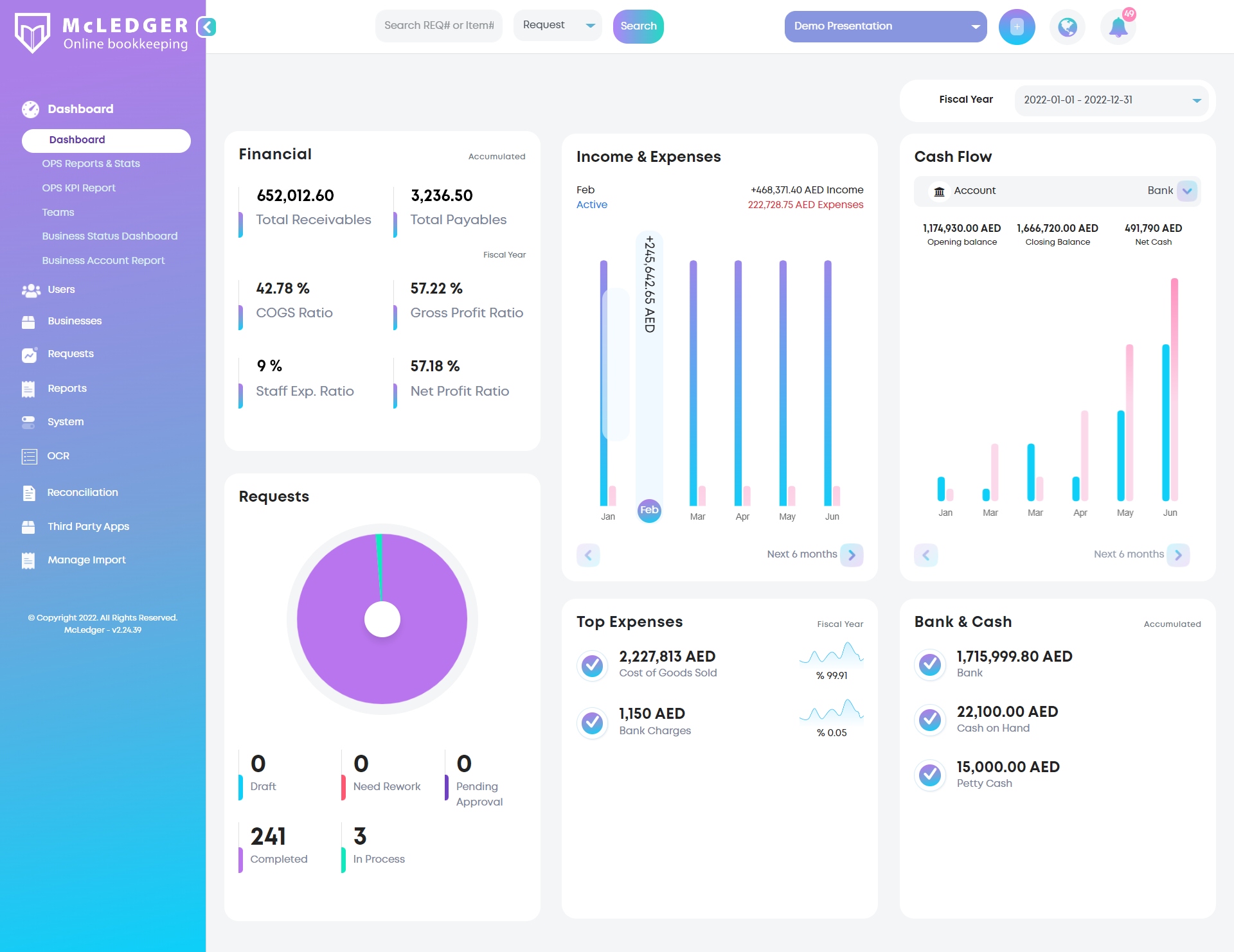Toggle the Bank 1,715,999.80 AED check circle

click(x=930, y=664)
